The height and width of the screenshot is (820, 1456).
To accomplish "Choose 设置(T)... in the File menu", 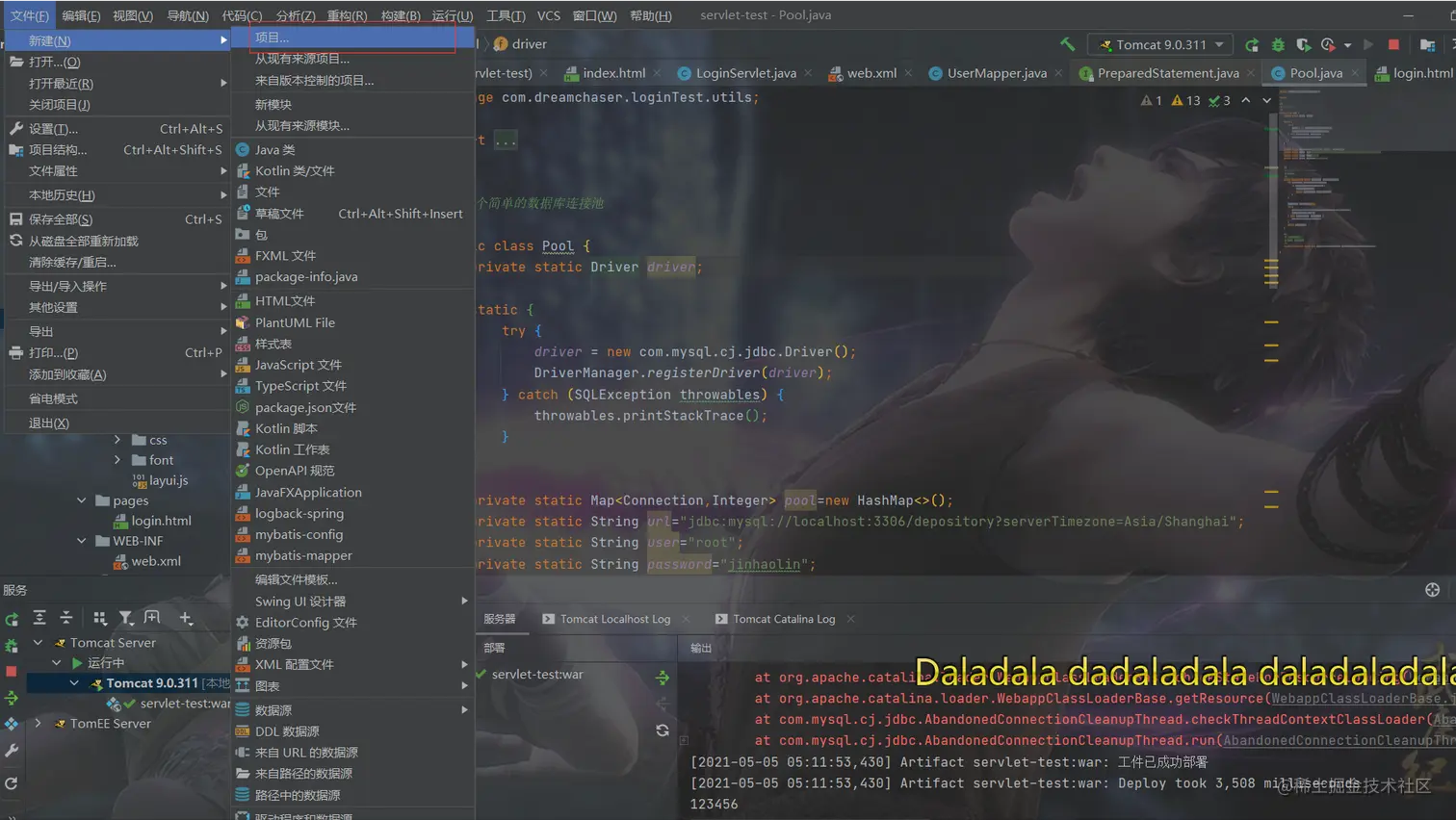I will click(x=117, y=128).
